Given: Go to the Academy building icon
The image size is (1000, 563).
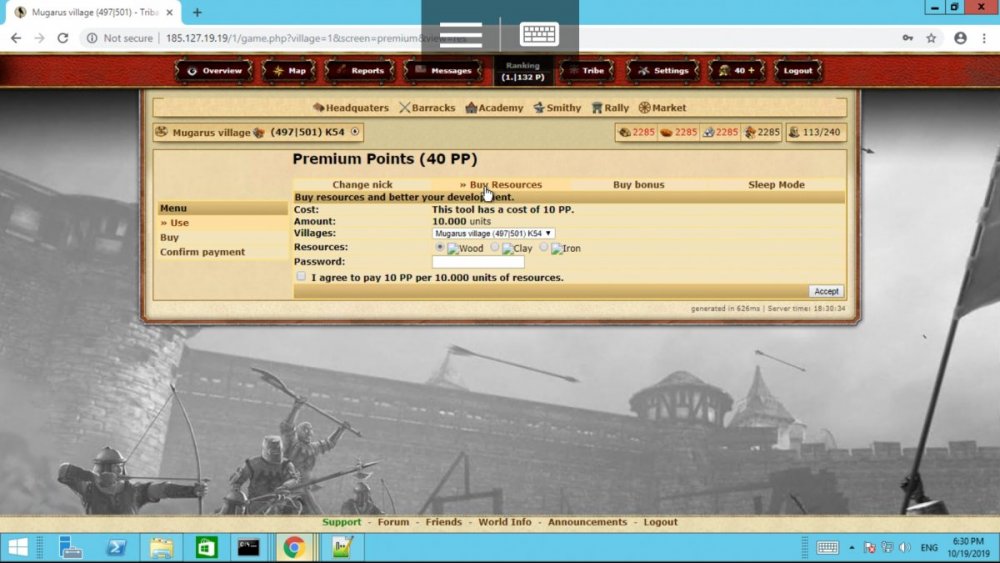Looking at the screenshot, I should (x=471, y=108).
